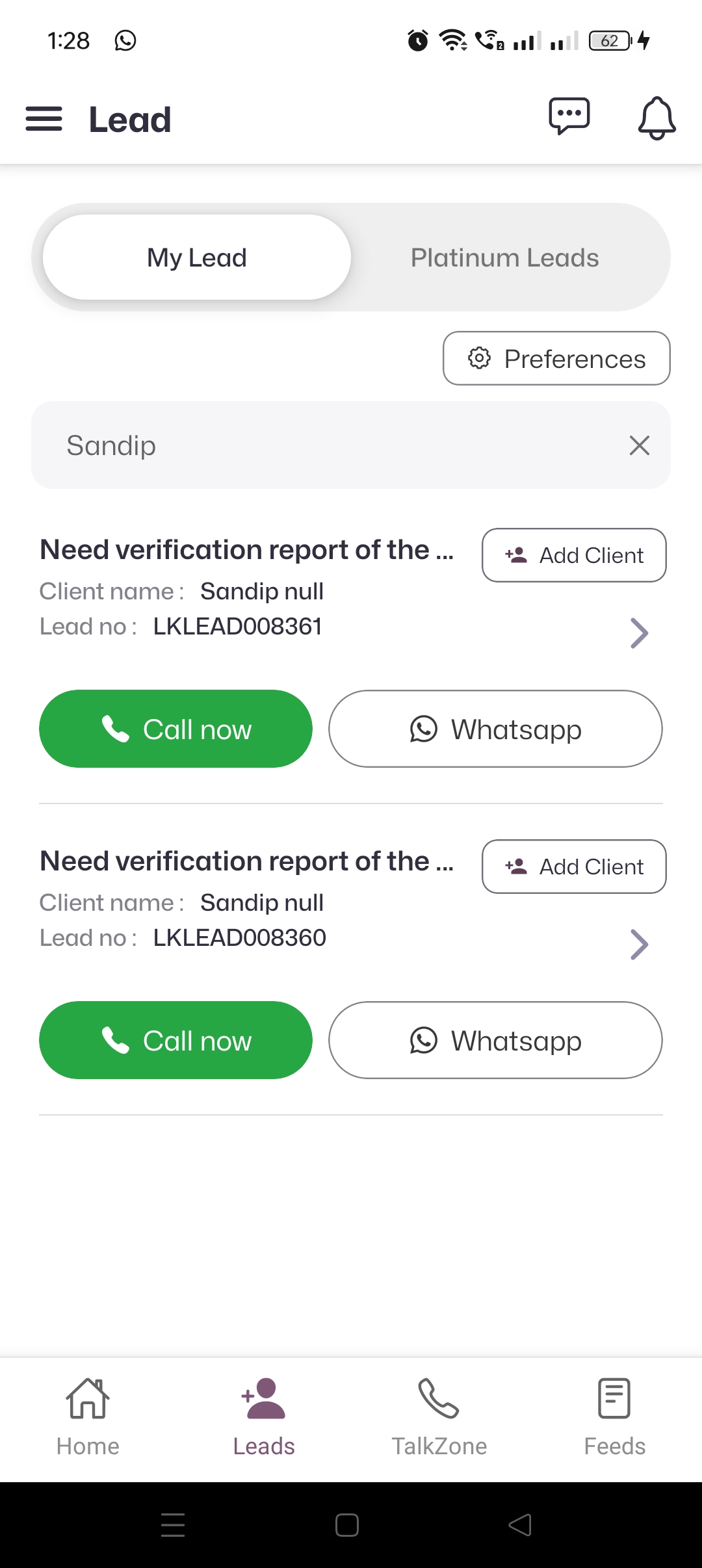Switch to Platinum Leads toggle option
The height and width of the screenshot is (1568, 702).
[x=504, y=257]
